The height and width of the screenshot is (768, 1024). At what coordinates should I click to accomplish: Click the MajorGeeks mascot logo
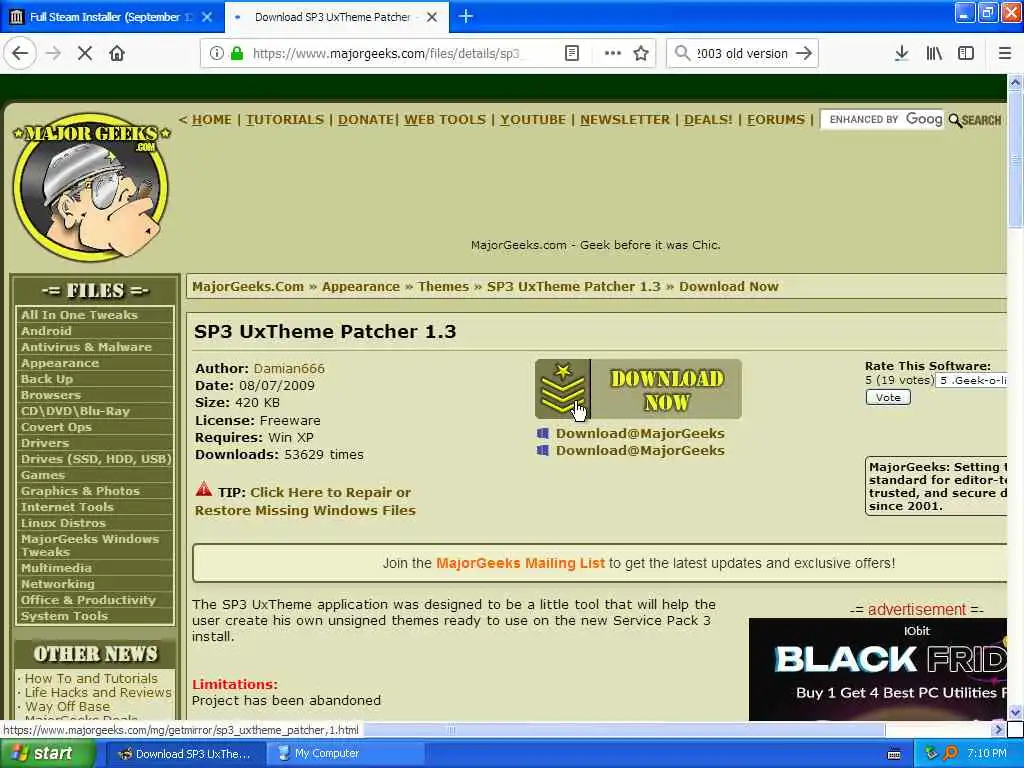pyautogui.click(x=91, y=187)
